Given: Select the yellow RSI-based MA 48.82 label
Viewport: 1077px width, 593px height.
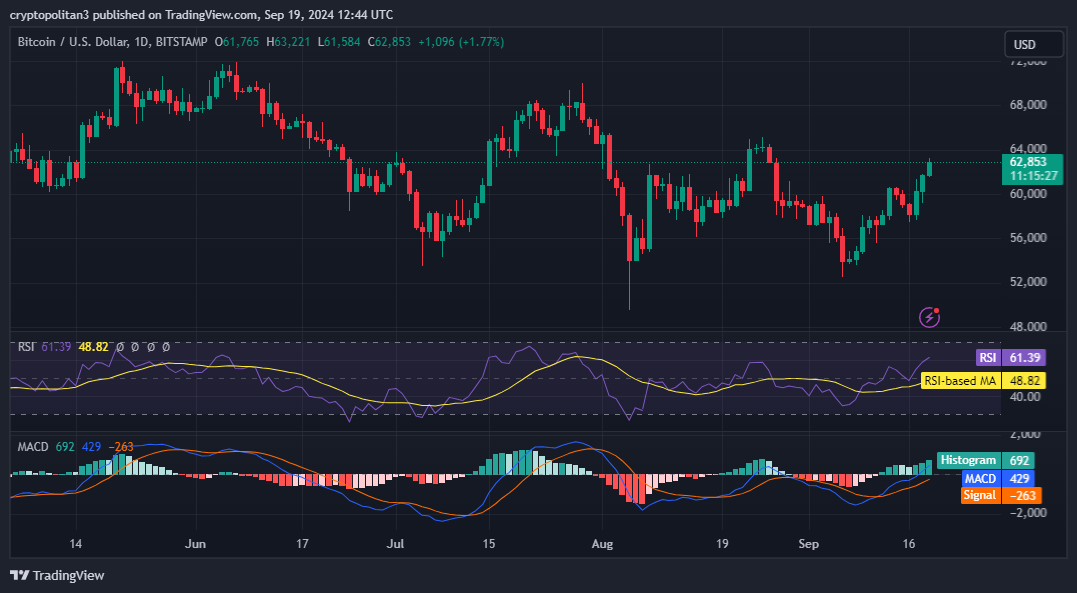Looking at the screenshot, I should 982,381.
